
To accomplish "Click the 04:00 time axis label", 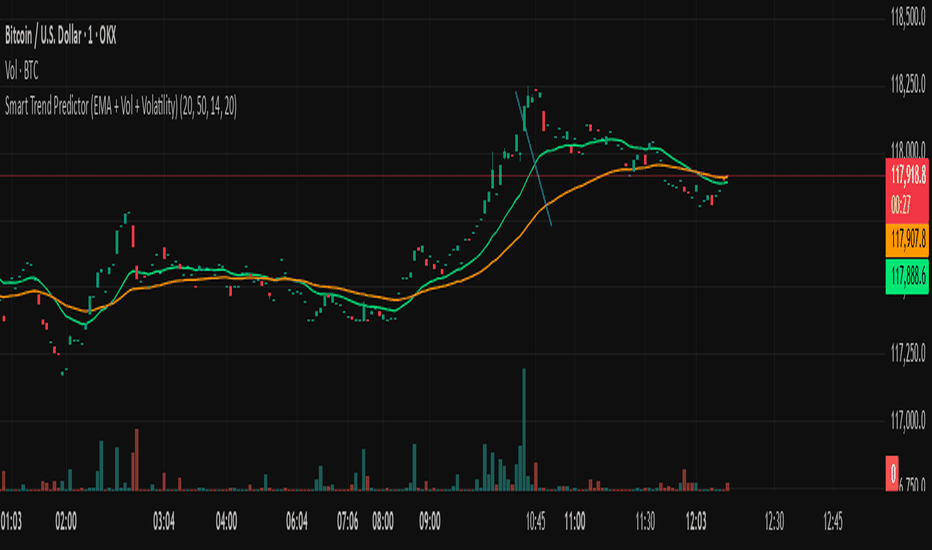I will click(x=226, y=522).
